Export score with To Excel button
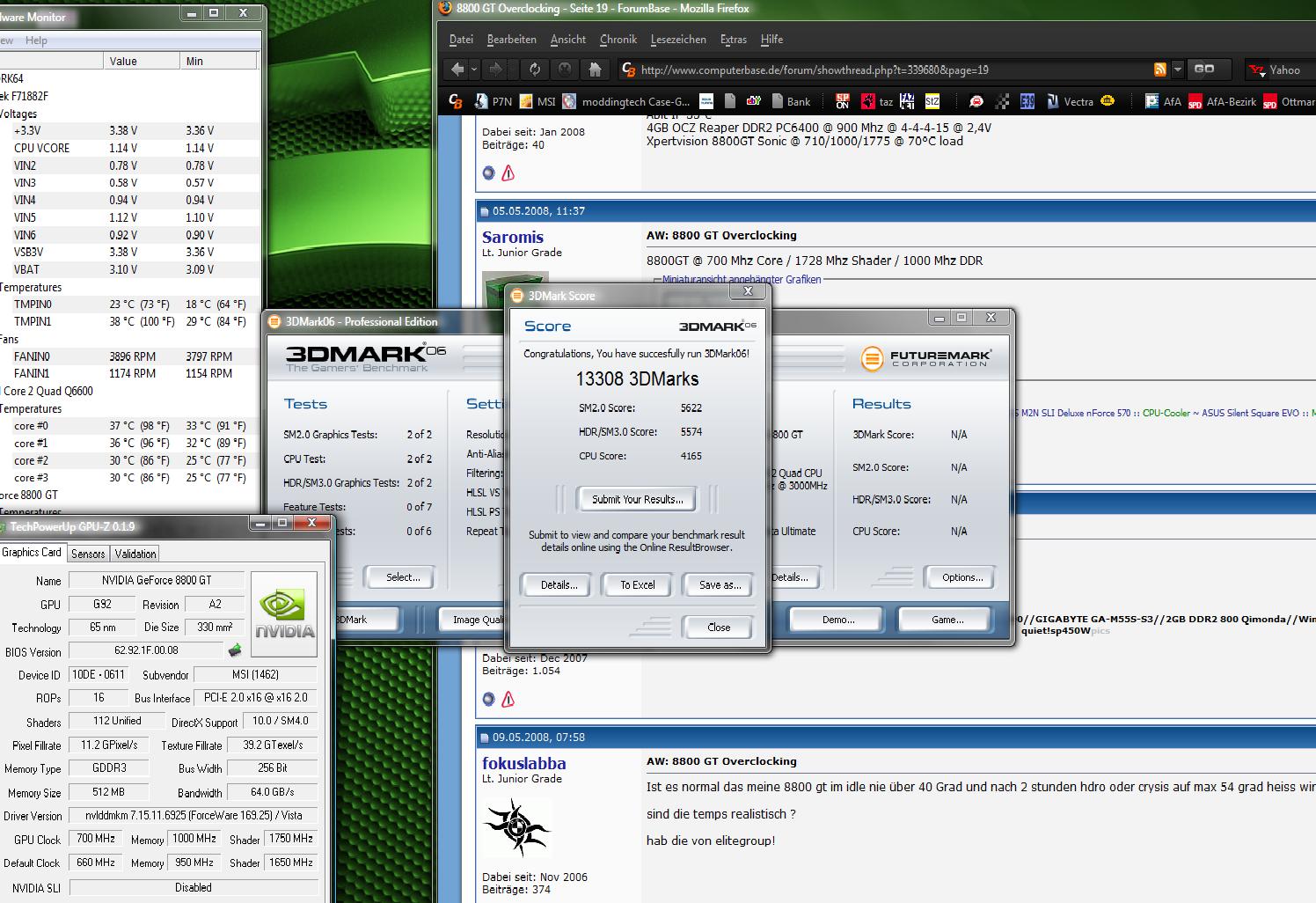 [x=638, y=585]
